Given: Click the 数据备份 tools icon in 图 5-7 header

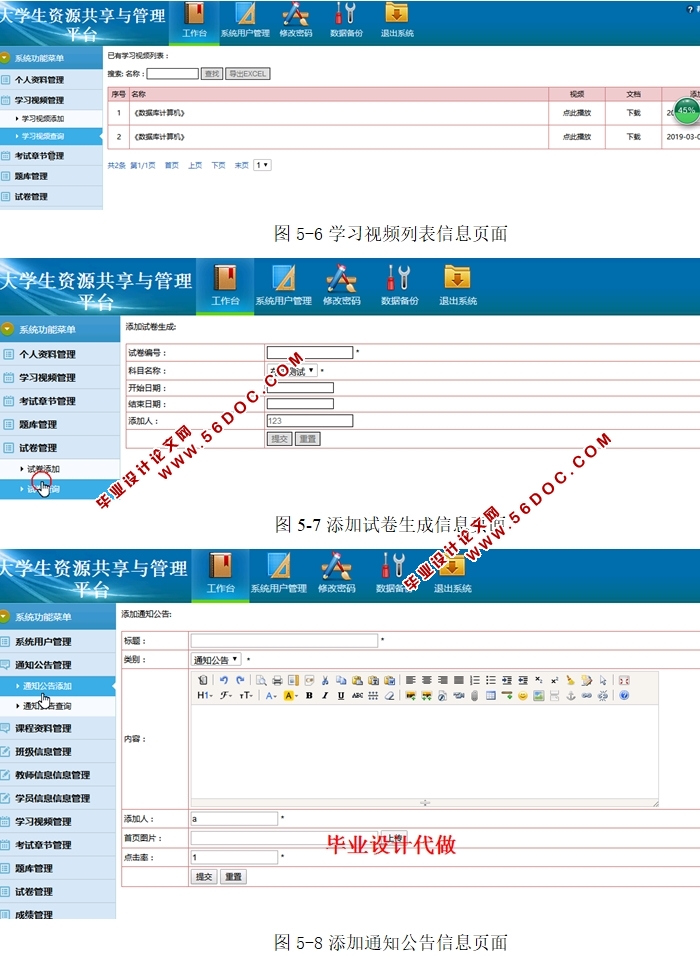Looking at the screenshot, I should click(399, 278).
